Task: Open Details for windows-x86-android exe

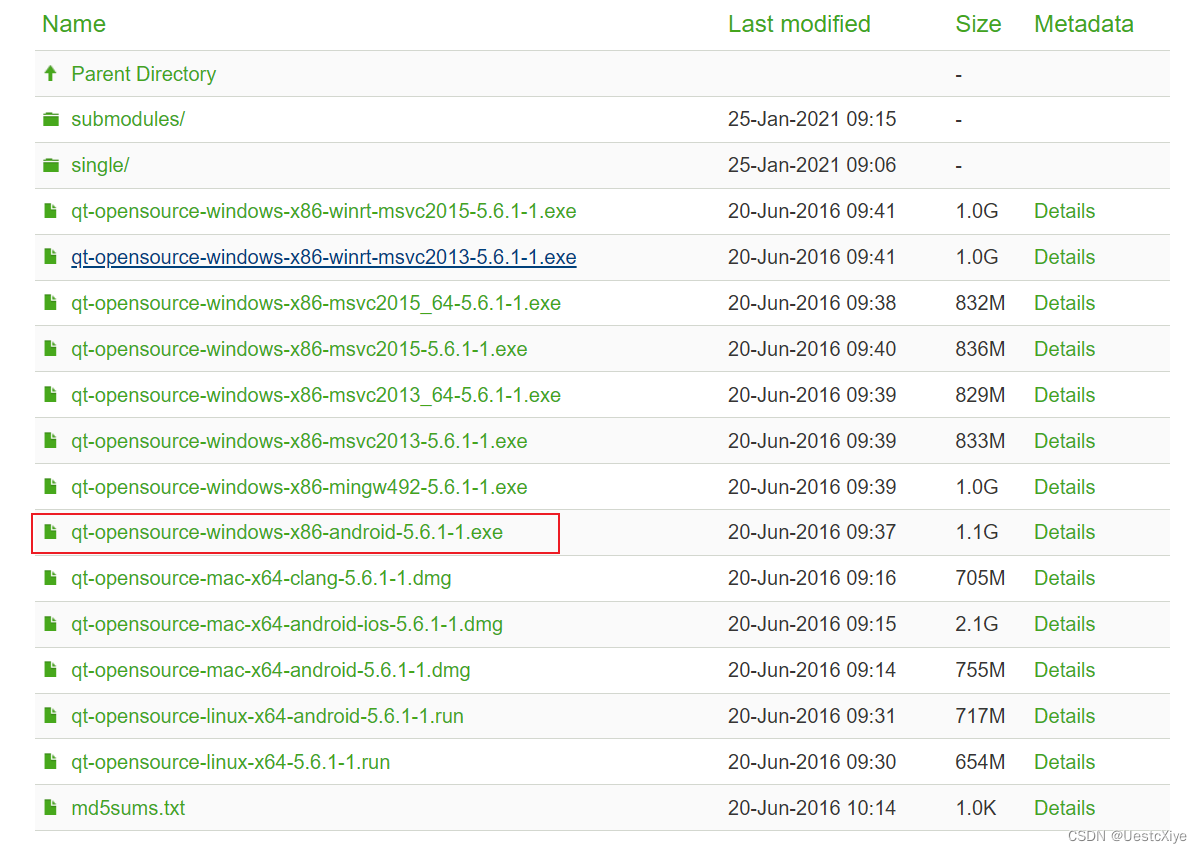Action: (x=1064, y=532)
